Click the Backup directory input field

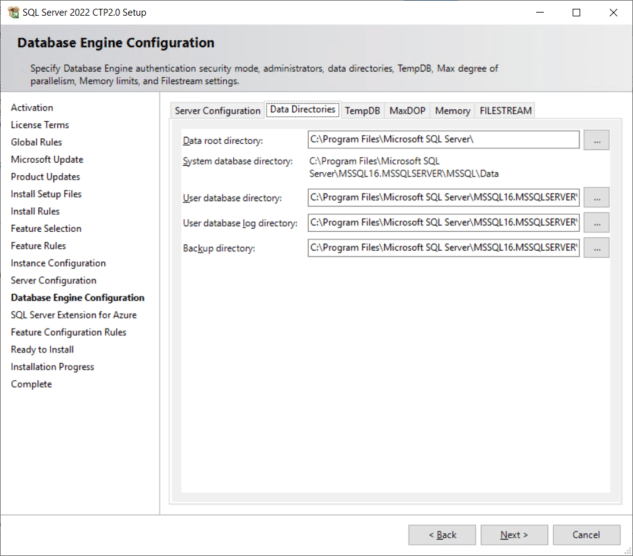[x=444, y=248]
